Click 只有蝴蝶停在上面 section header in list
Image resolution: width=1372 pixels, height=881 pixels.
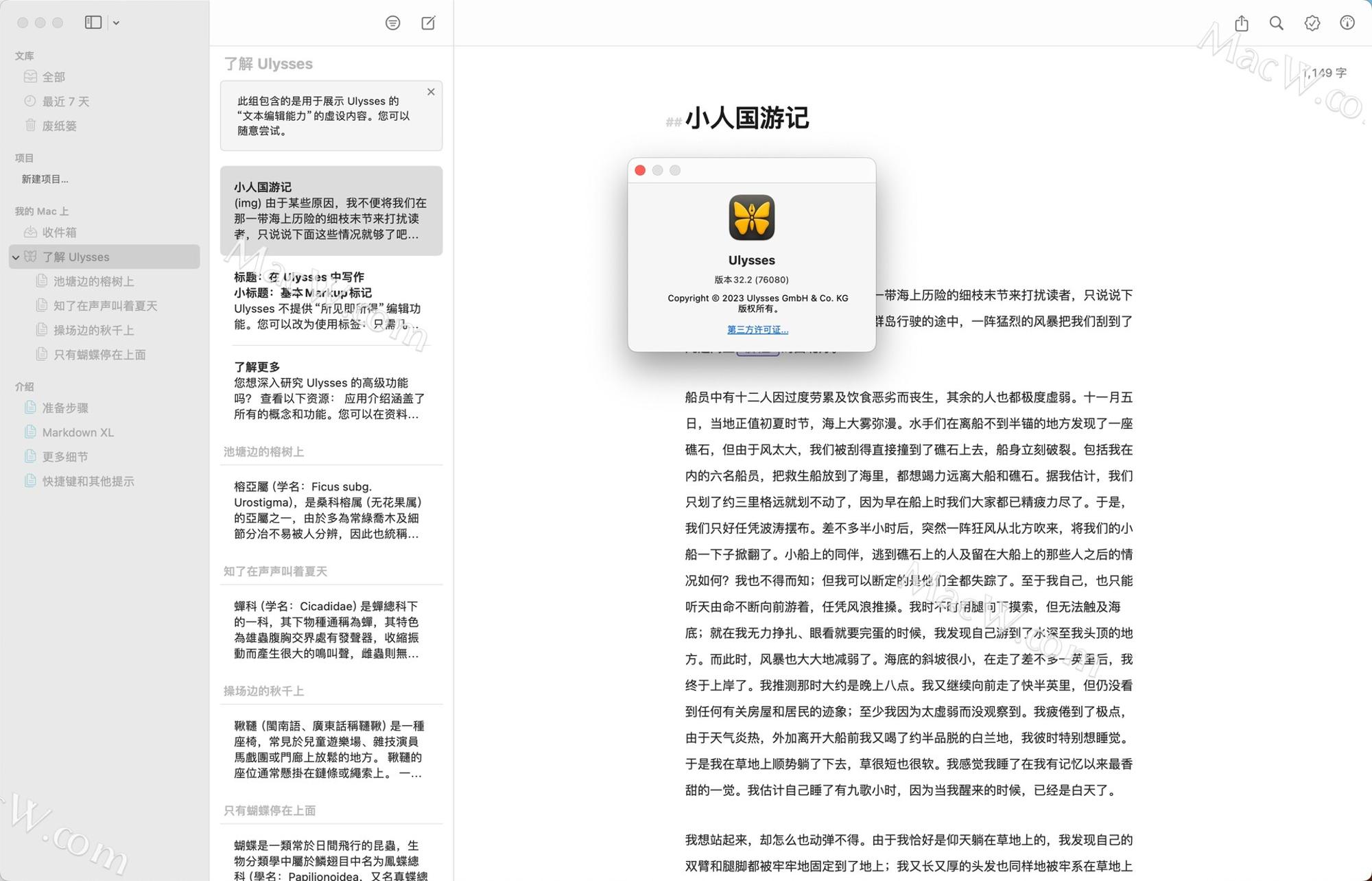(x=270, y=810)
